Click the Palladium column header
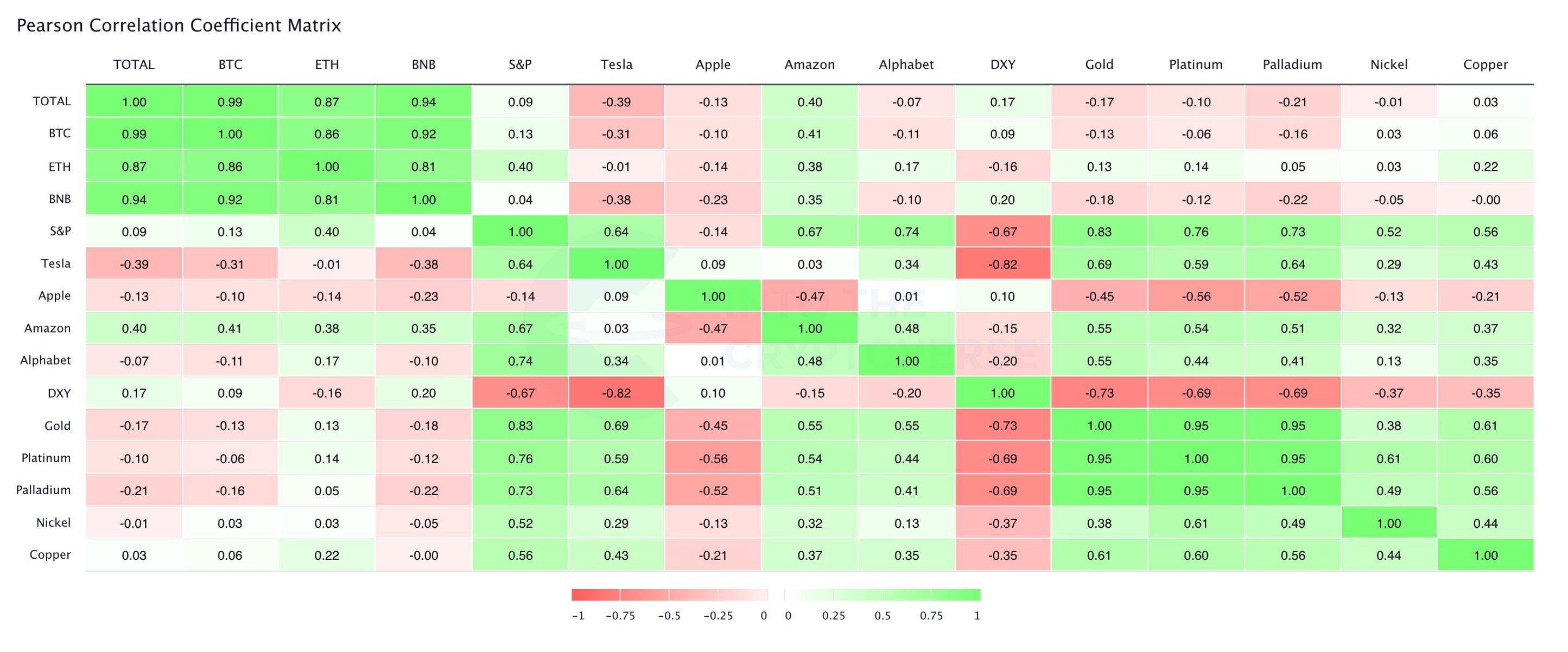Image resolution: width=1568 pixels, height=652 pixels. (1292, 65)
